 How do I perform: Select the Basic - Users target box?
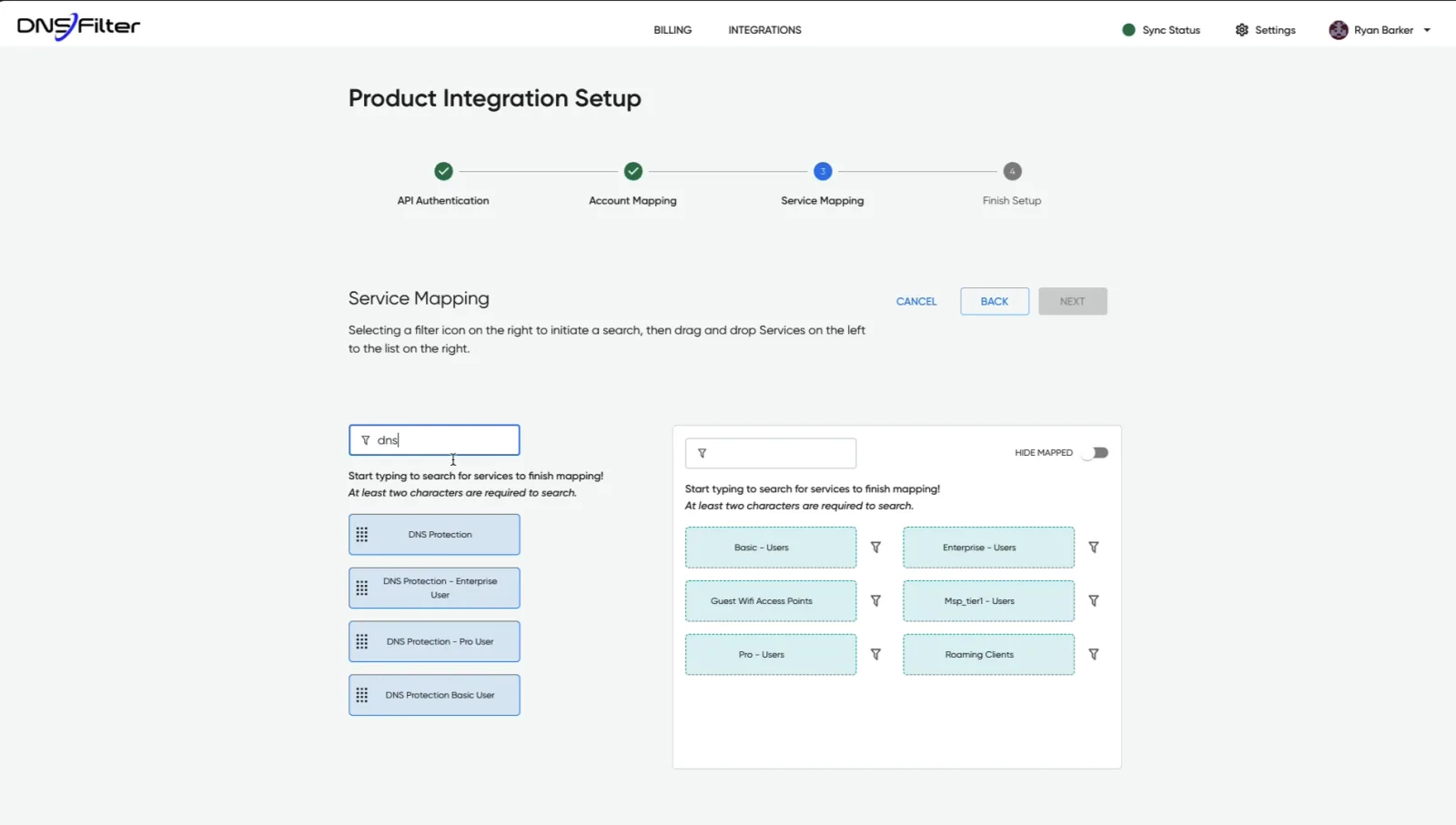(x=771, y=548)
